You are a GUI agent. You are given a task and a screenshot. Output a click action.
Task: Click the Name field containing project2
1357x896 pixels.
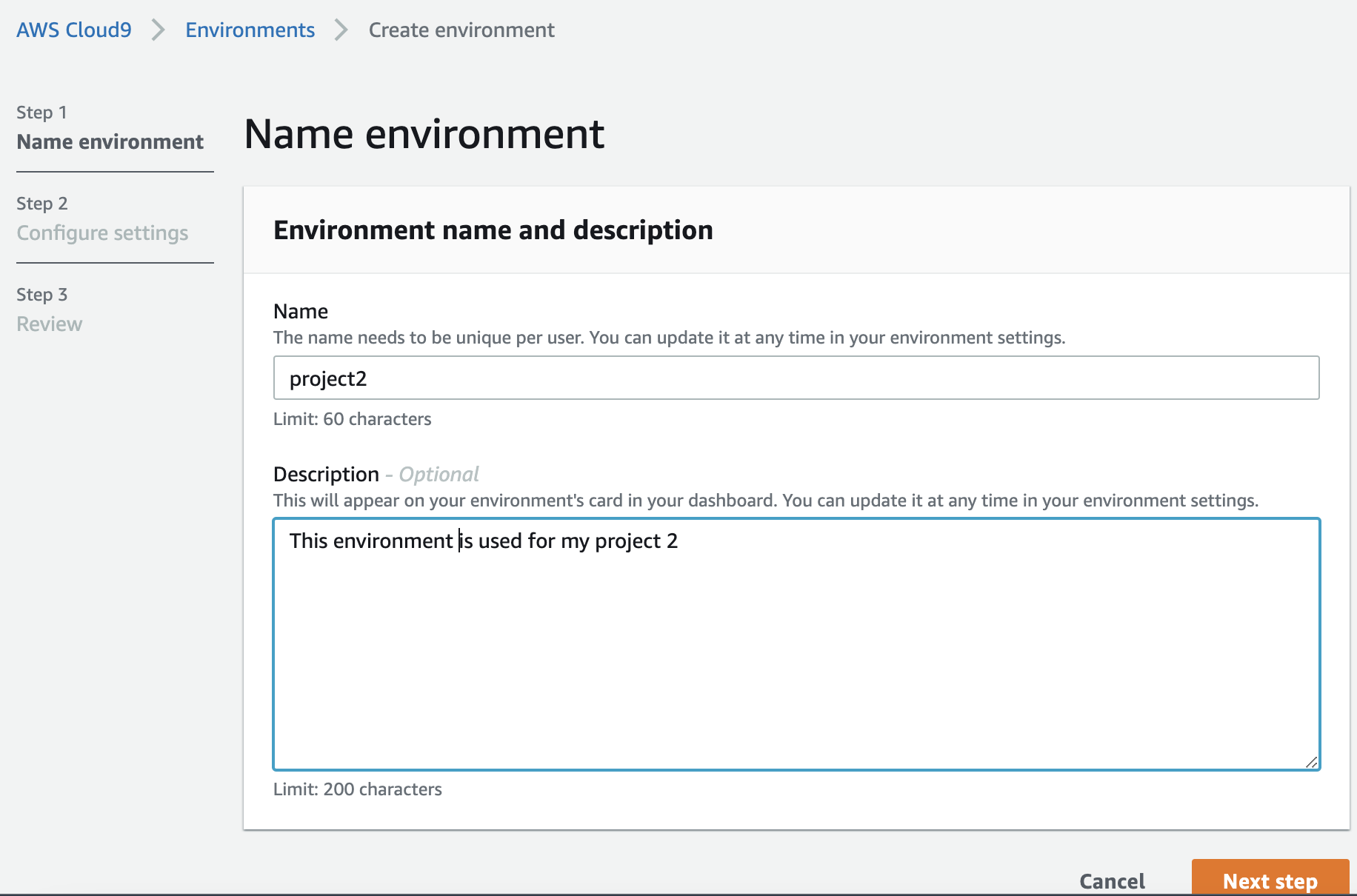[x=667, y=378]
